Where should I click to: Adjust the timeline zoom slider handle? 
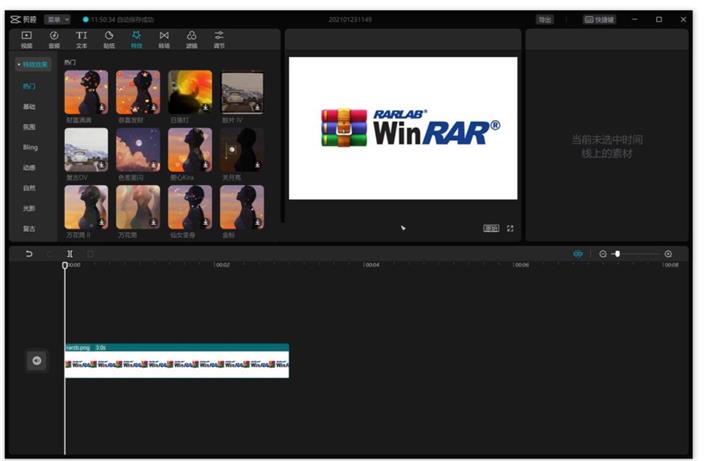(618, 253)
